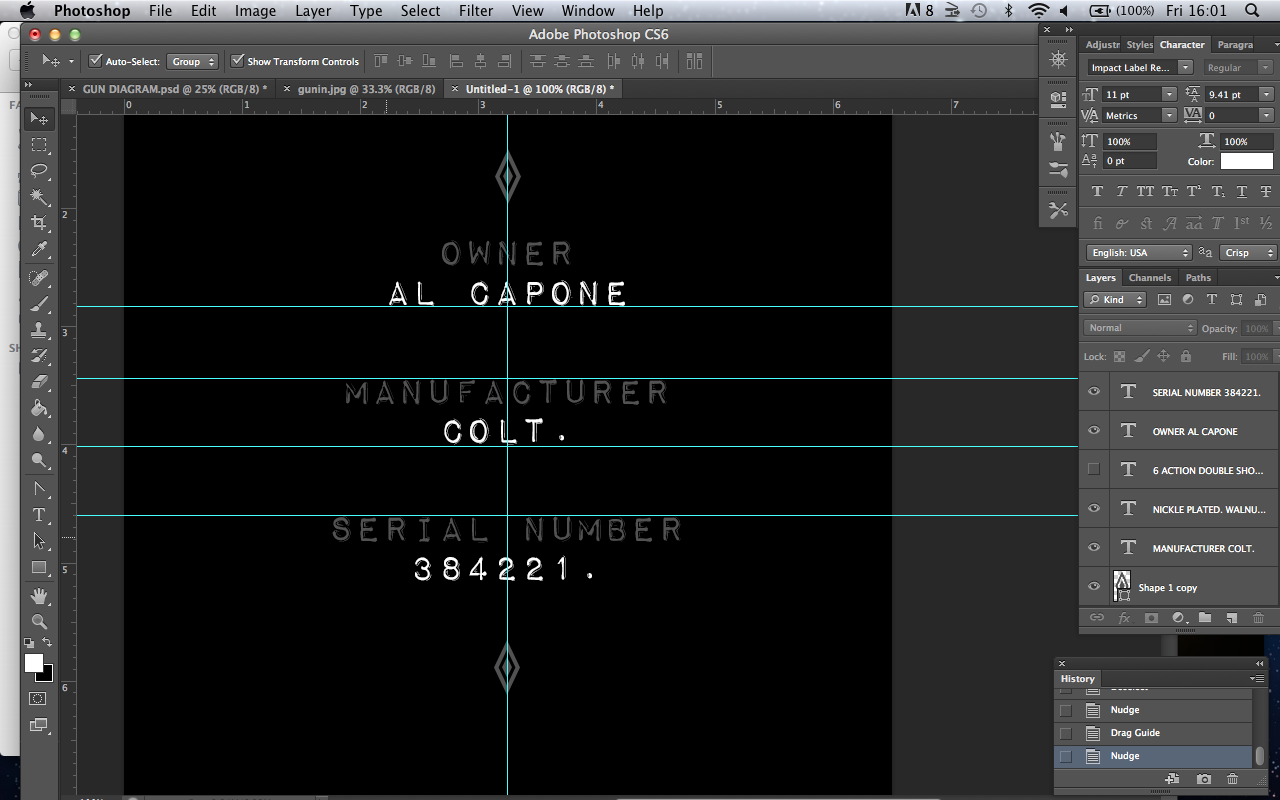
Task: Create a new layer in Layers panel
Action: (x=1232, y=618)
